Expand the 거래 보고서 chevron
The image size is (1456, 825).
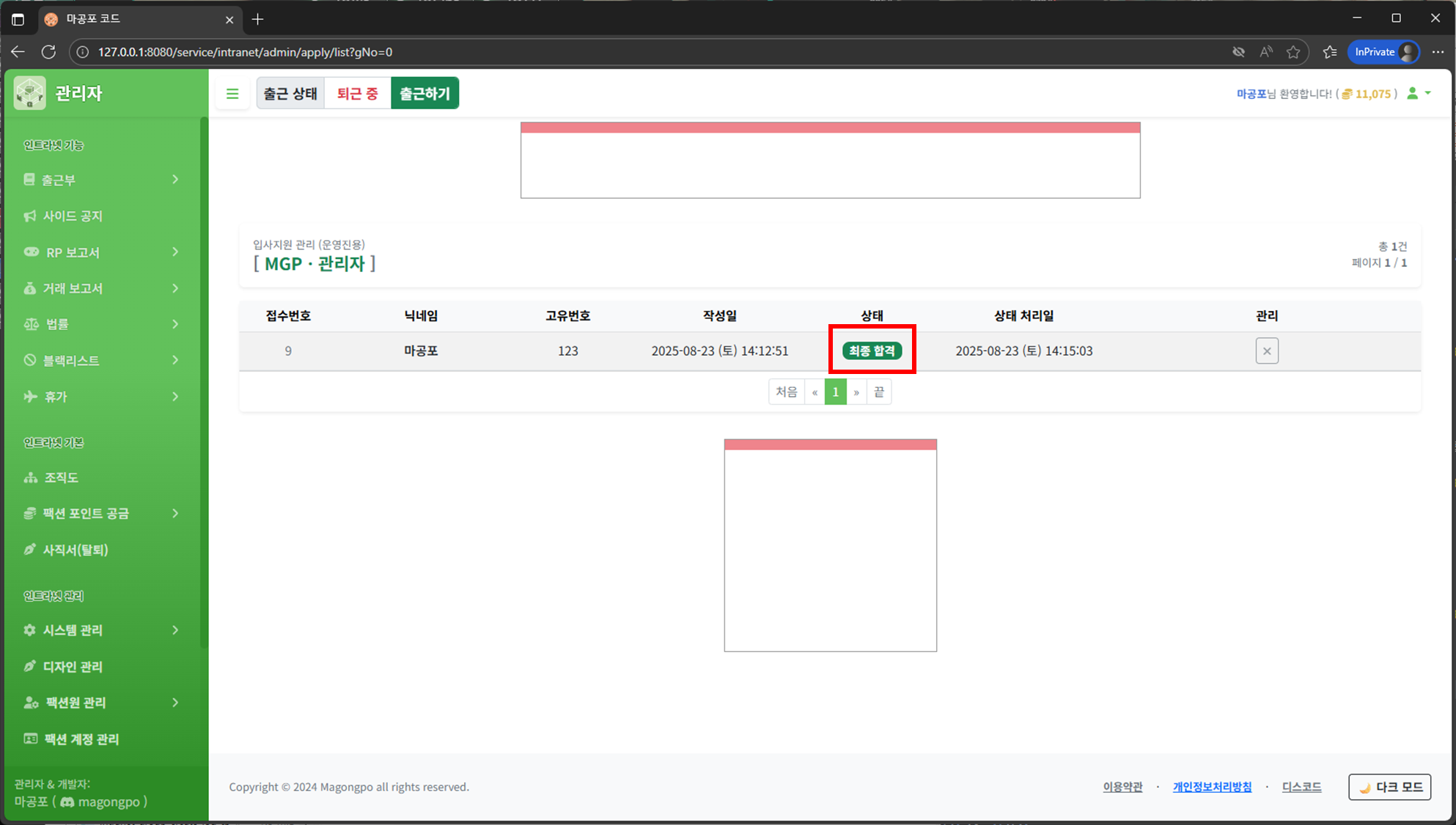click(175, 288)
